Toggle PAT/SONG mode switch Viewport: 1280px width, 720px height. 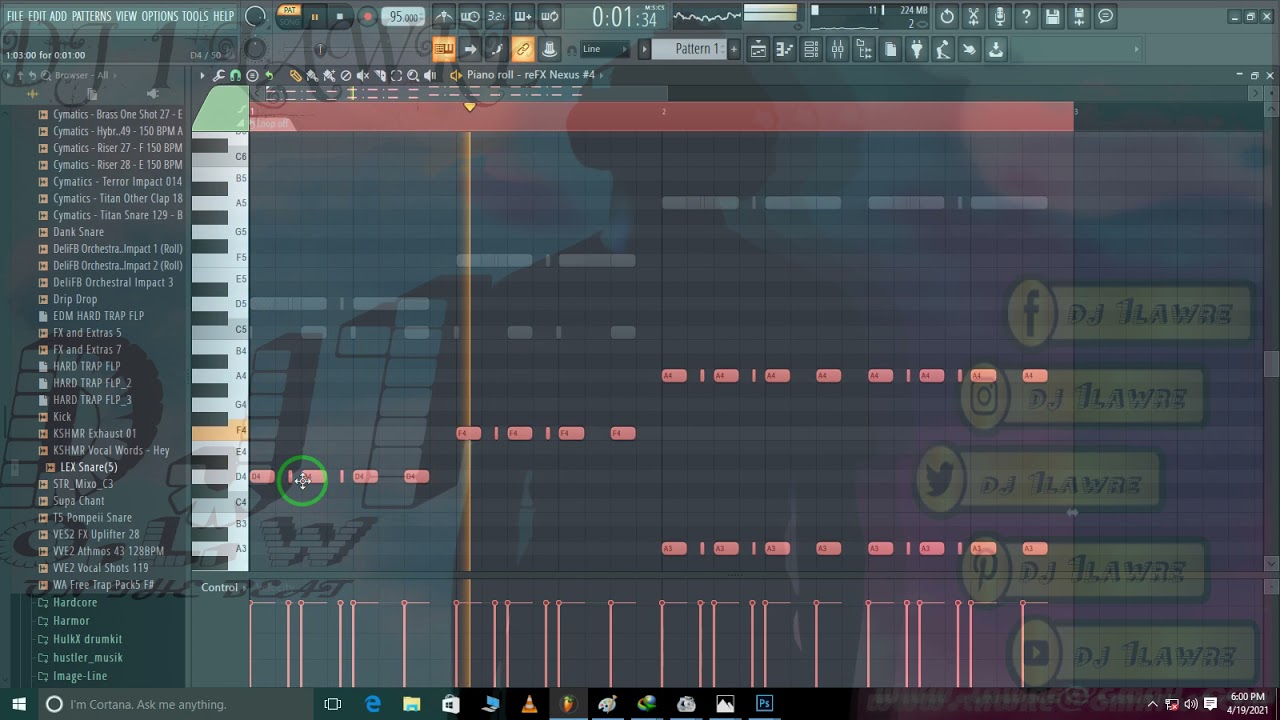click(290, 16)
